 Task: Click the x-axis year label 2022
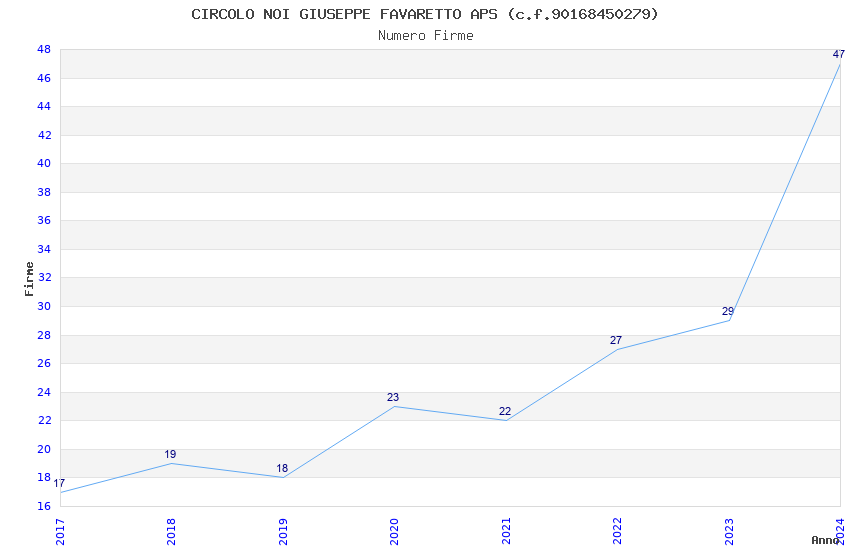[x=617, y=532]
